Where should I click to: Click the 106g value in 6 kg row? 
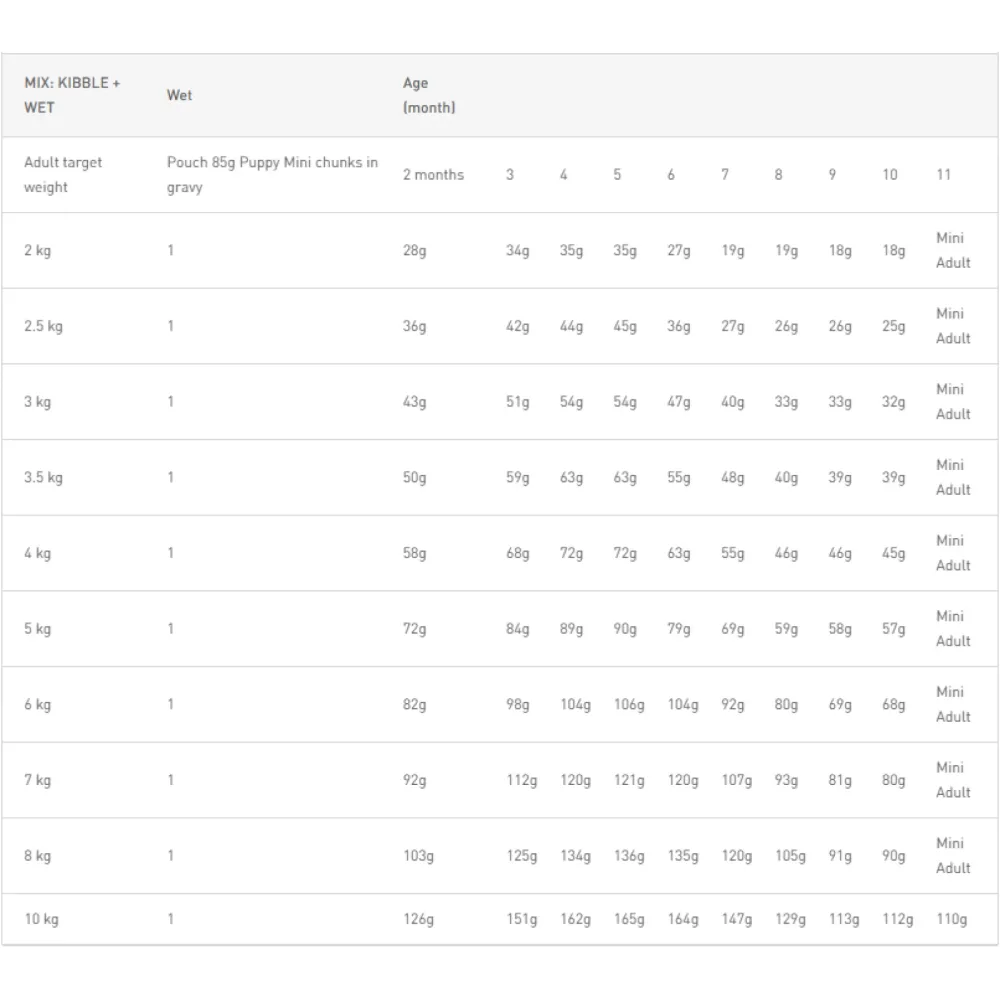(x=629, y=705)
